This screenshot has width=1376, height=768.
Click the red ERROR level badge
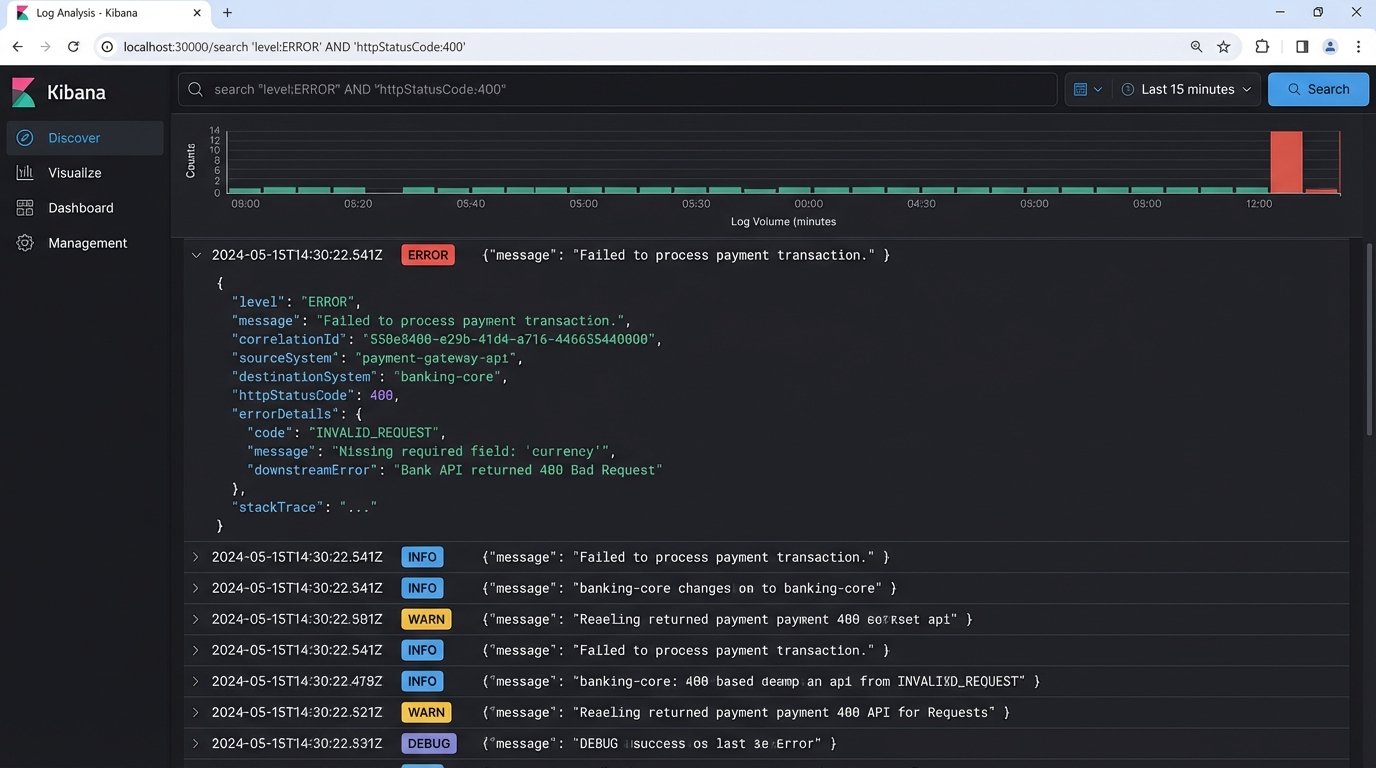(428, 255)
